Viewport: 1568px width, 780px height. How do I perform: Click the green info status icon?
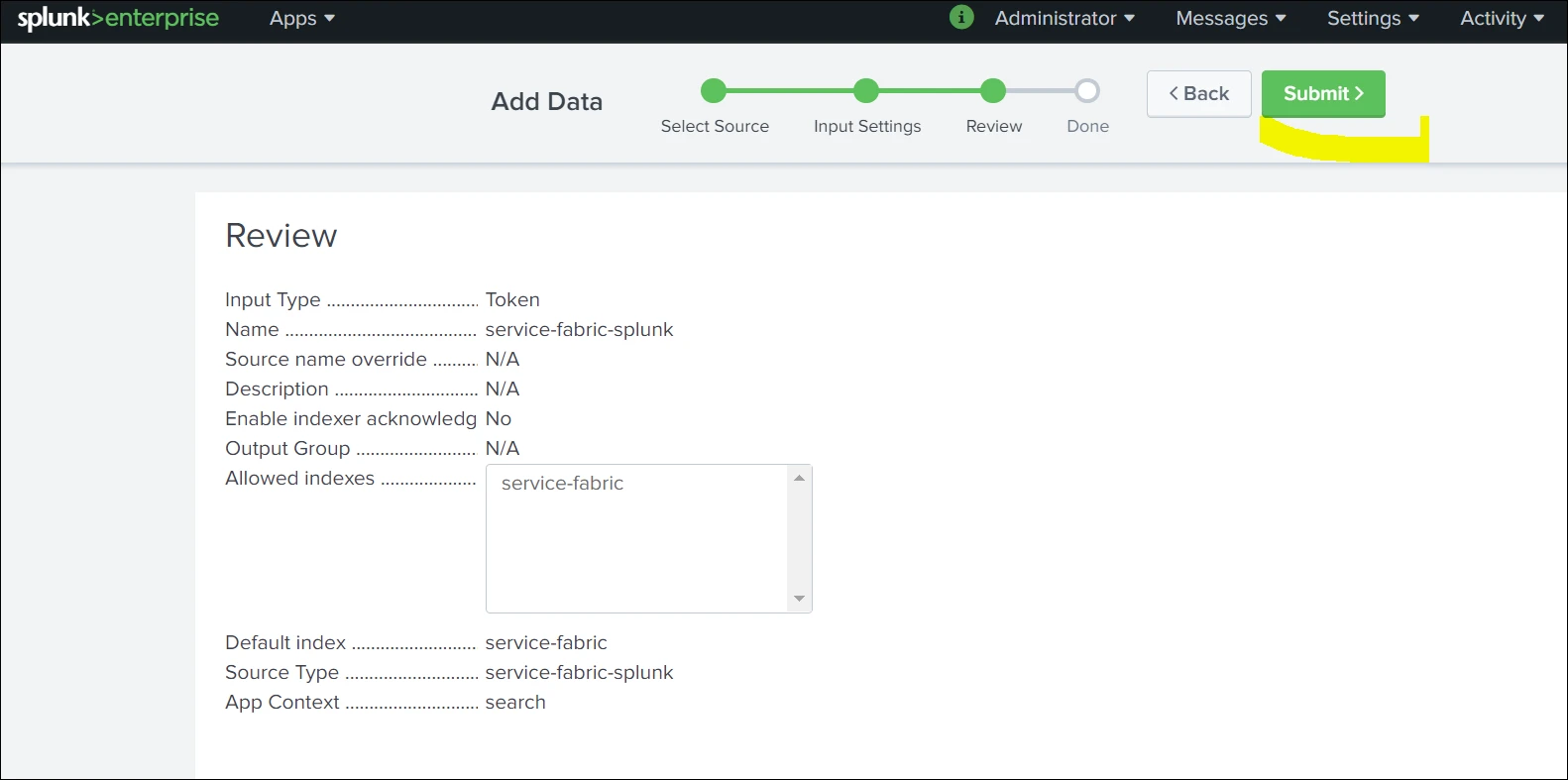click(961, 18)
